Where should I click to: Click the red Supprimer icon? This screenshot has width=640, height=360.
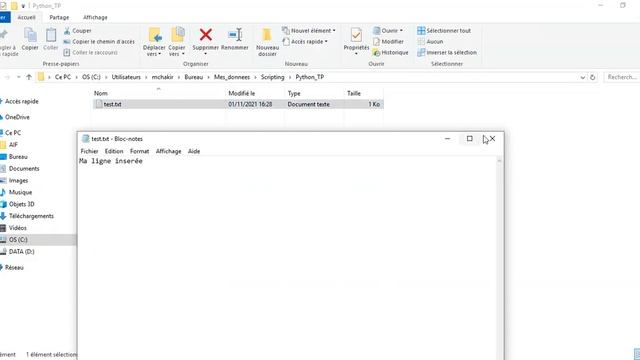(206, 35)
